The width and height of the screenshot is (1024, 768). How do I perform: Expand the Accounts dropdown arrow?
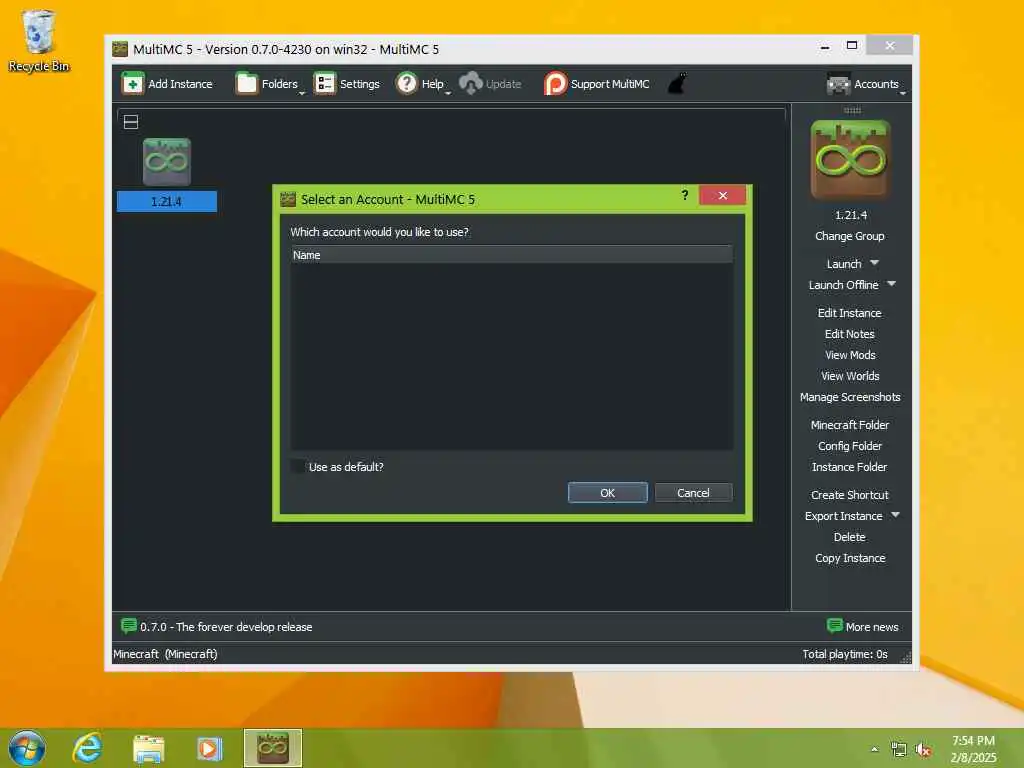click(903, 93)
